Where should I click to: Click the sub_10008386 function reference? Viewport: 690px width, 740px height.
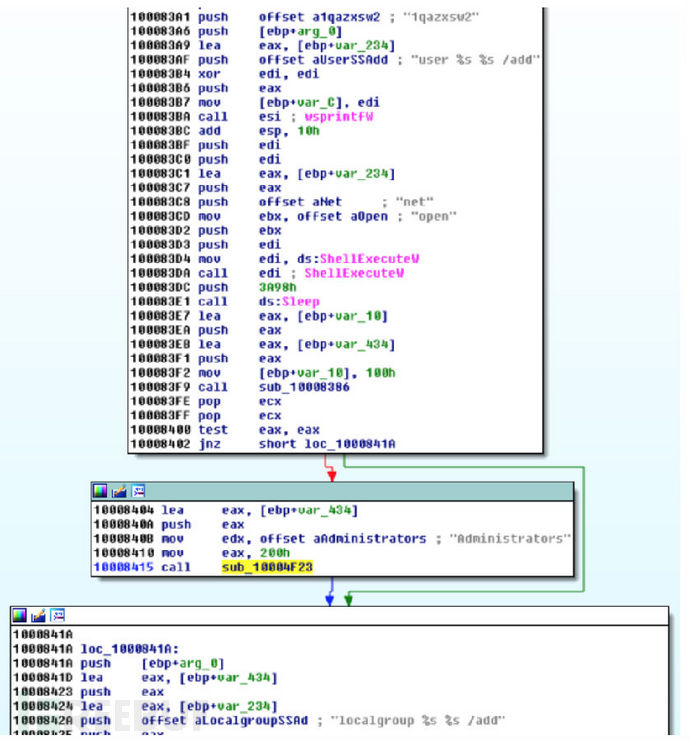[301, 385]
